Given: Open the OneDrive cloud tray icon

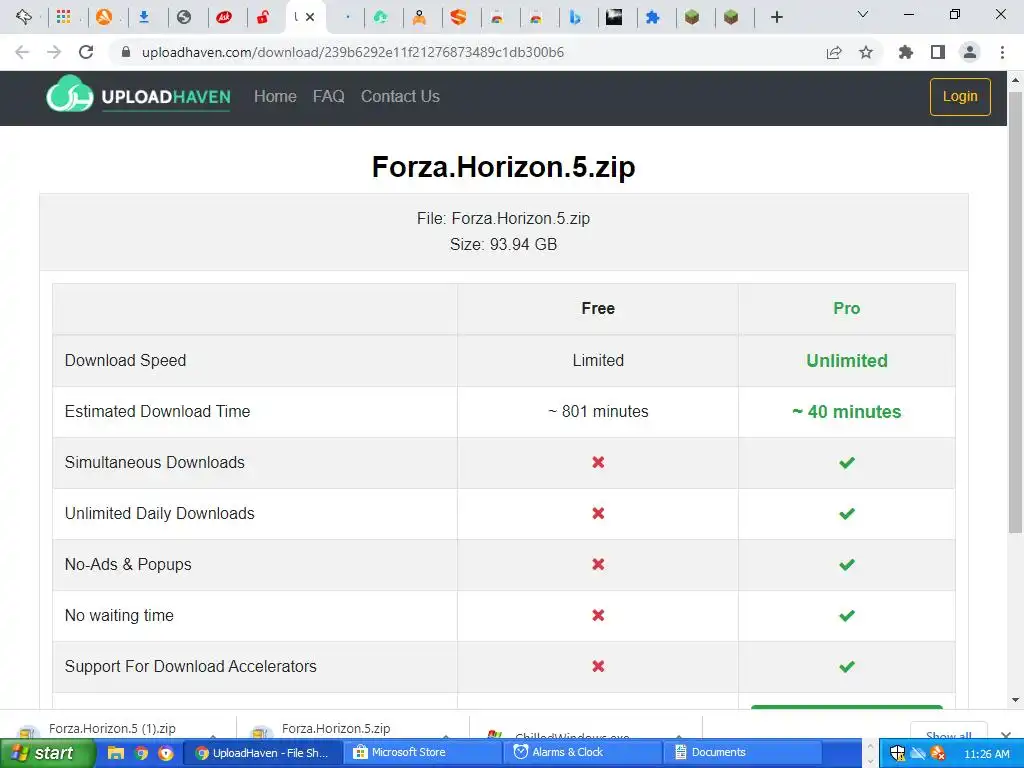Looking at the screenshot, I should click(x=918, y=753).
